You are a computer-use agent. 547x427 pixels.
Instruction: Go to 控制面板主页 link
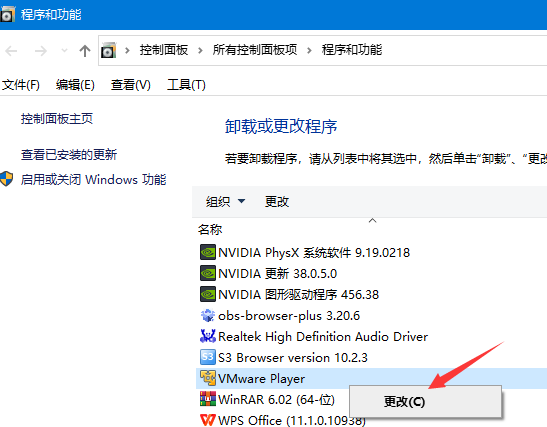(x=57, y=119)
